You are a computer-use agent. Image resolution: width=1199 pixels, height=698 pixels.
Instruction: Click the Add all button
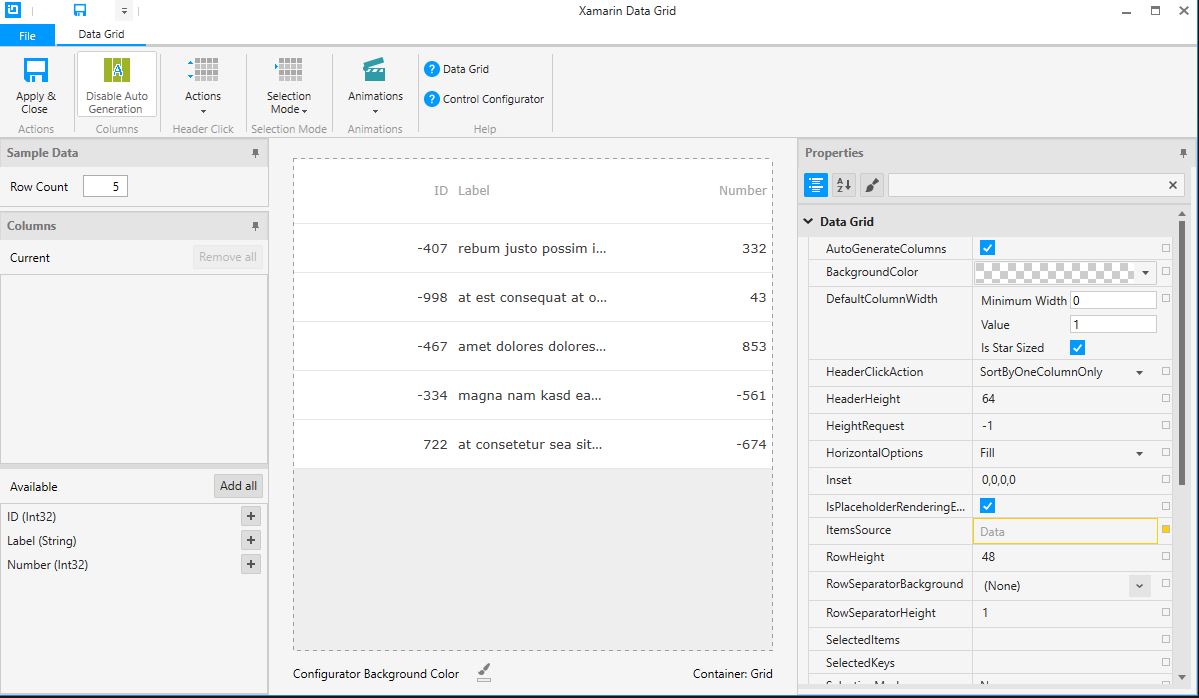point(238,486)
